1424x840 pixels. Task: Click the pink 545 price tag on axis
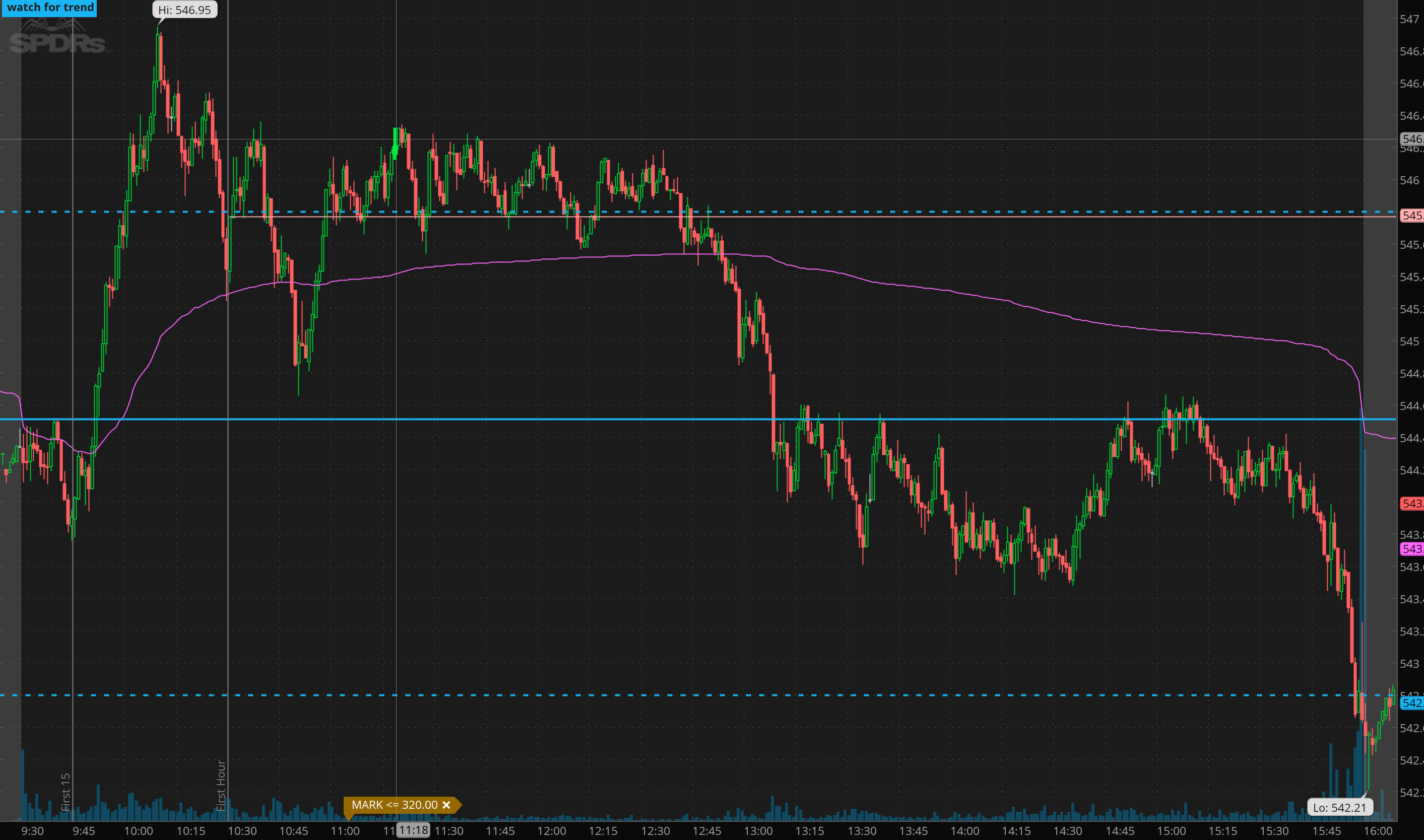click(x=1411, y=216)
